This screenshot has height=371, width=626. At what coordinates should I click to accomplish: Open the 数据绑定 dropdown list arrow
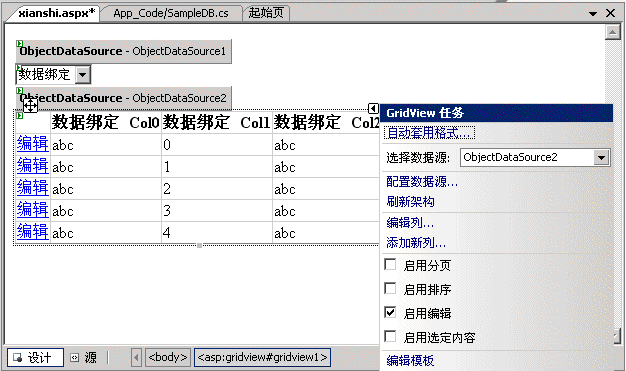point(83,74)
